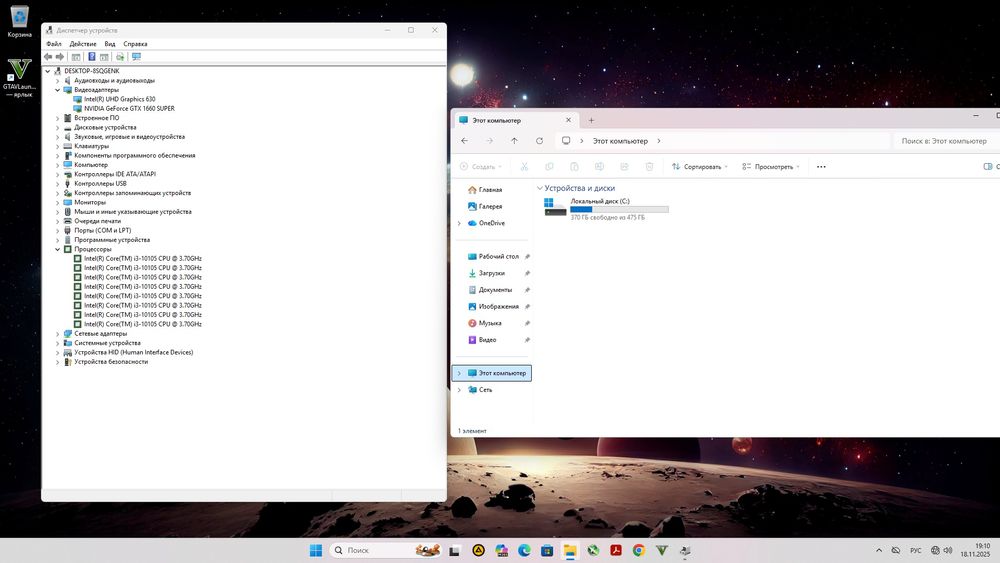Open the Действие menu in Device Manager
The height and width of the screenshot is (563, 1000).
[83, 44]
